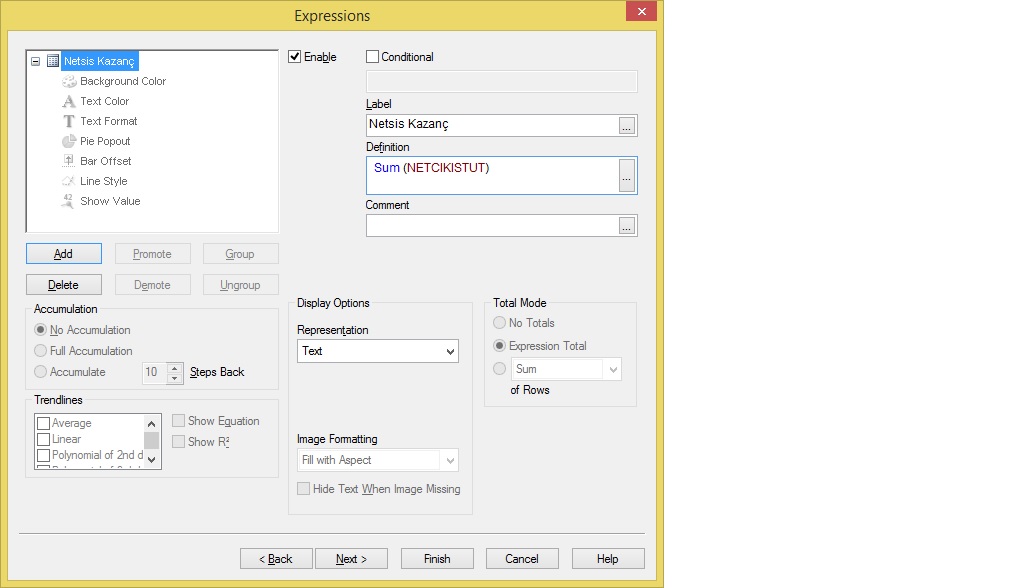Check the Show R² checkbox

pyautogui.click(x=178, y=442)
